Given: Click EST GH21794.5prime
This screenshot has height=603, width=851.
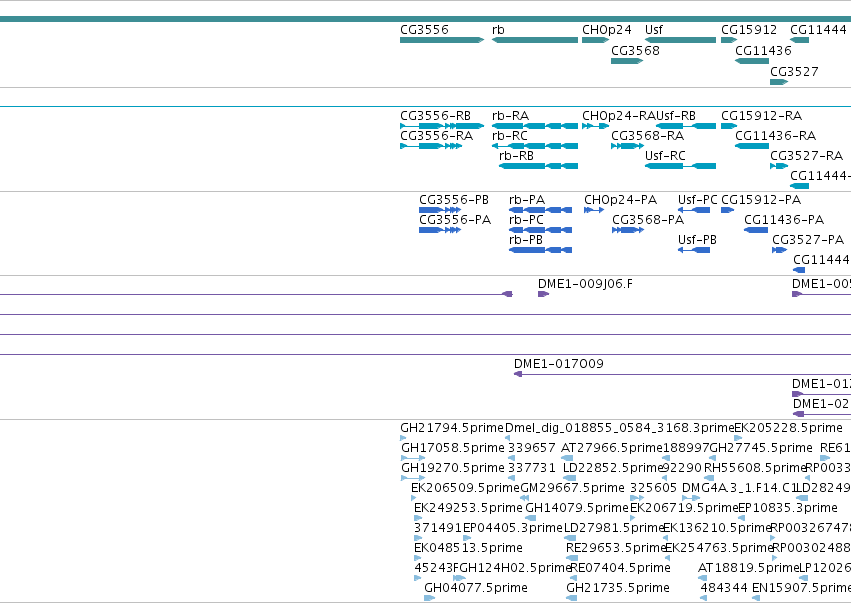Looking at the screenshot, I should click(x=403, y=438).
